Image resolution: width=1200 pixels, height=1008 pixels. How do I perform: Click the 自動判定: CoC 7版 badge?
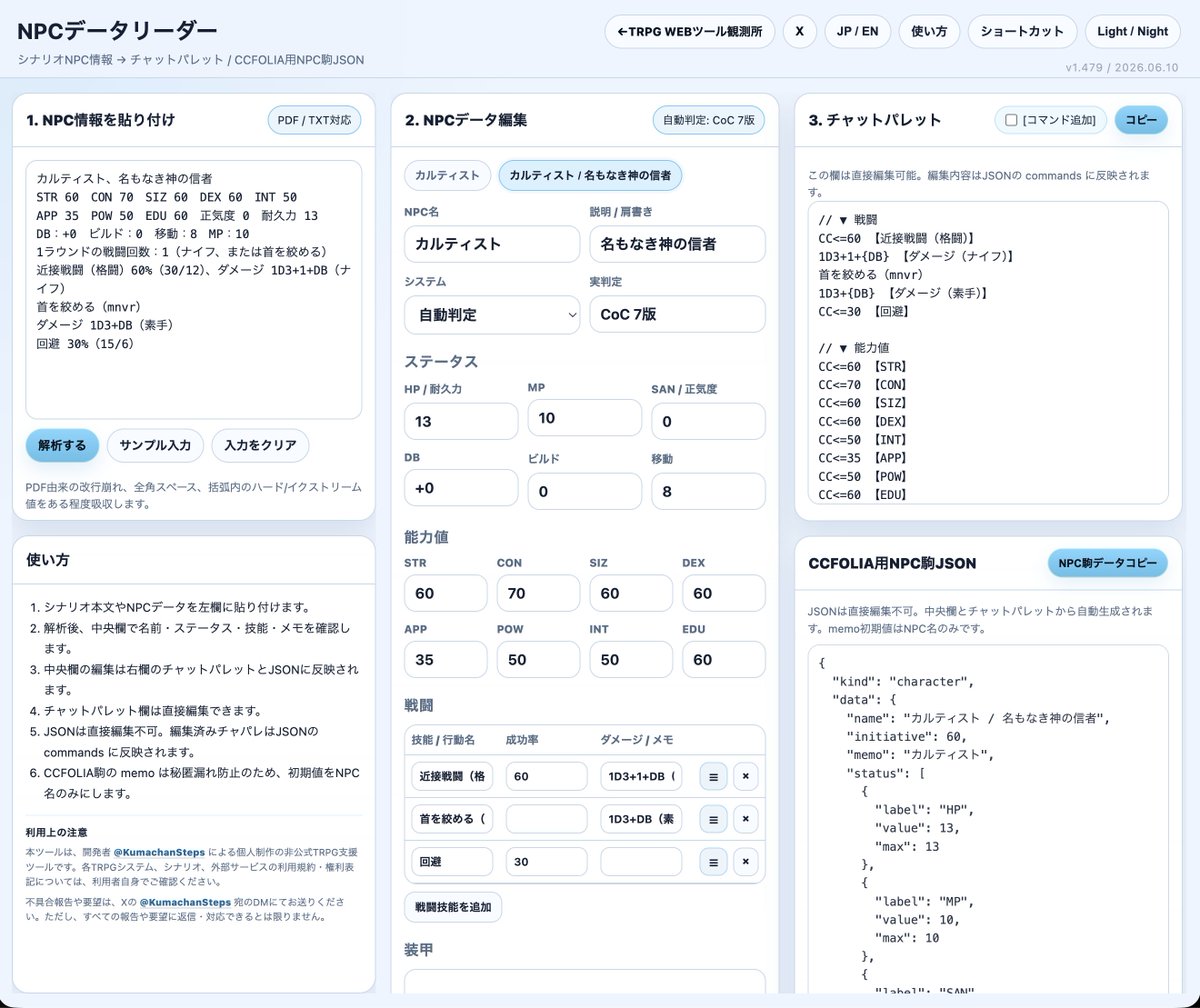(709, 120)
